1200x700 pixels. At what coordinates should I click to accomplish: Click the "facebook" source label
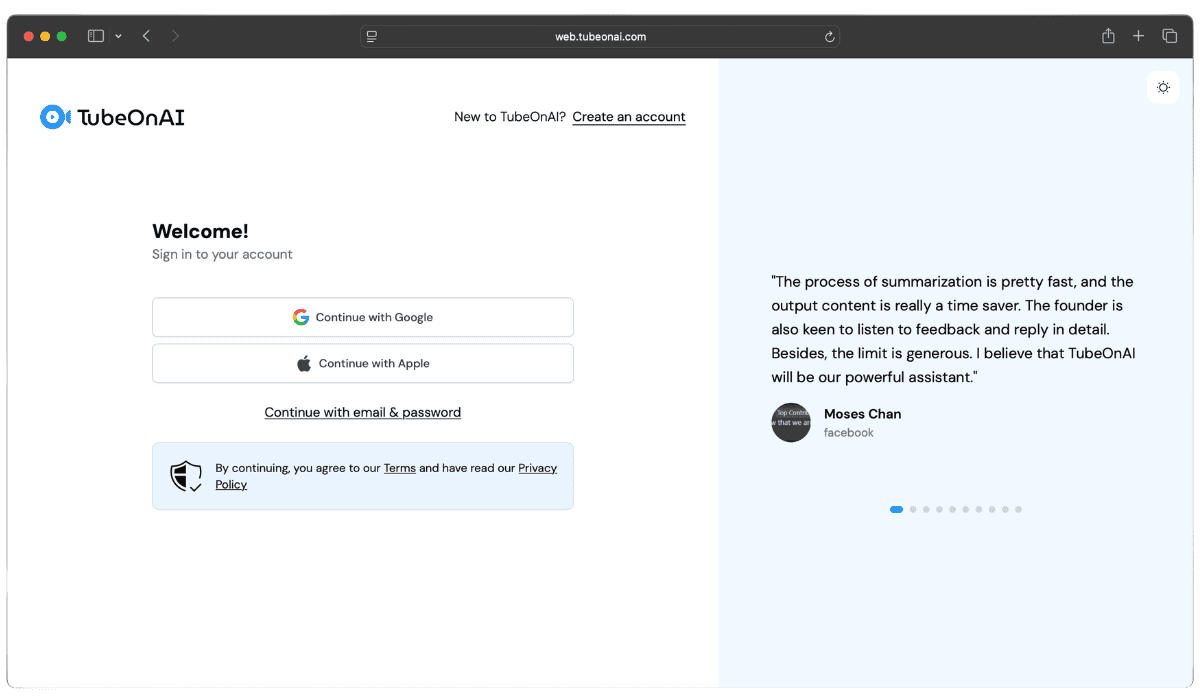coord(849,433)
